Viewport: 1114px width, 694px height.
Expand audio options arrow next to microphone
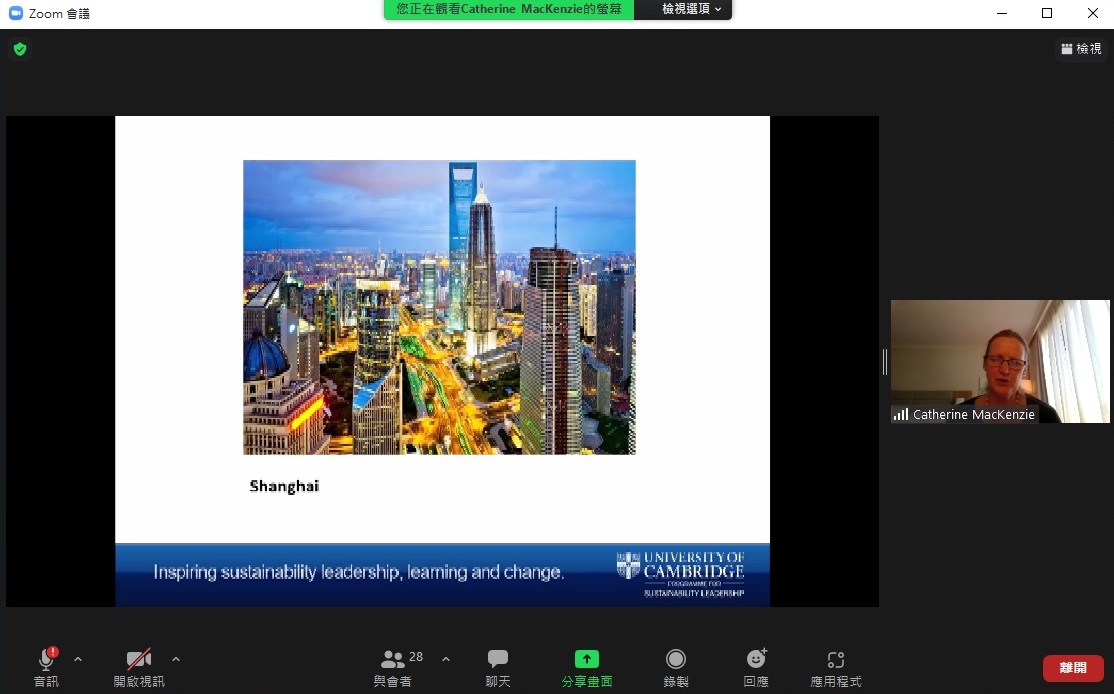(x=78, y=659)
